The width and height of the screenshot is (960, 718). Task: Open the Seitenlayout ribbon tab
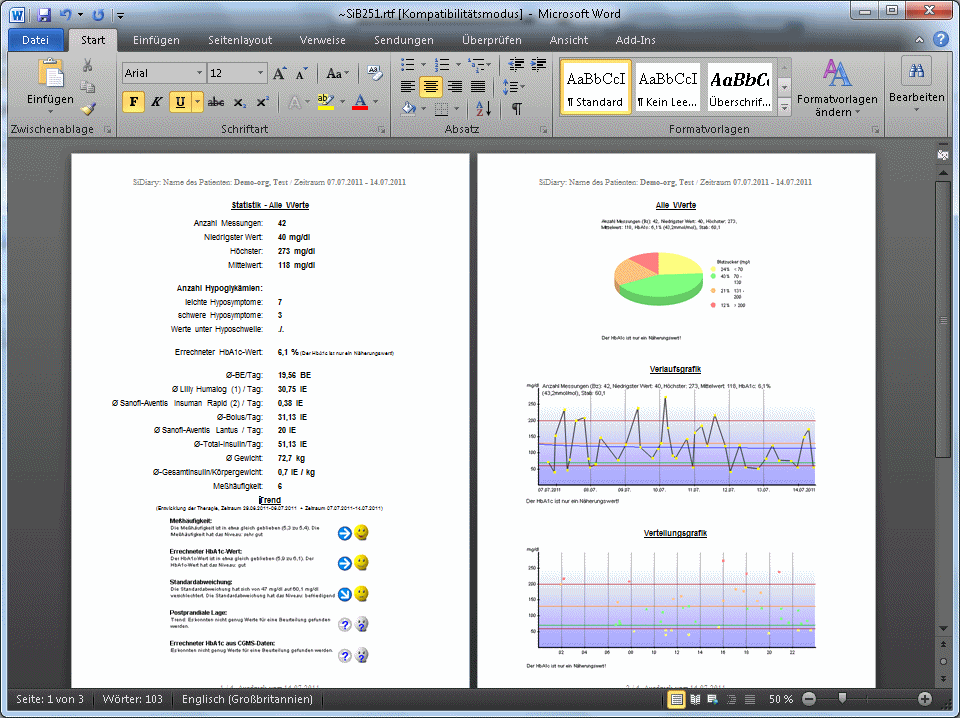(x=240, y=40)
